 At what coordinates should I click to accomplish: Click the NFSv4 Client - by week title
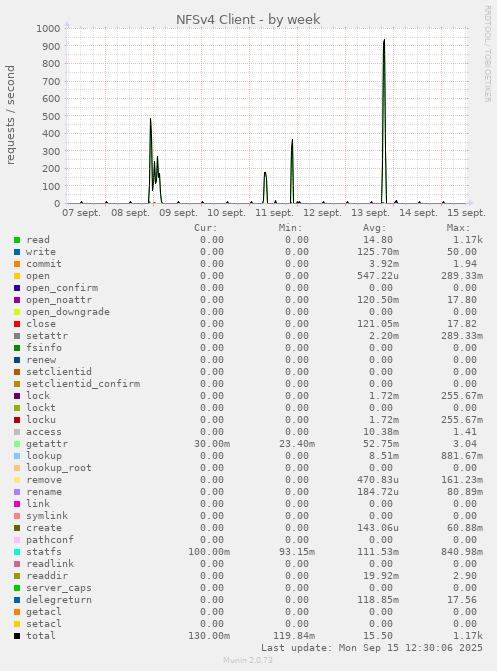(248, 20)
